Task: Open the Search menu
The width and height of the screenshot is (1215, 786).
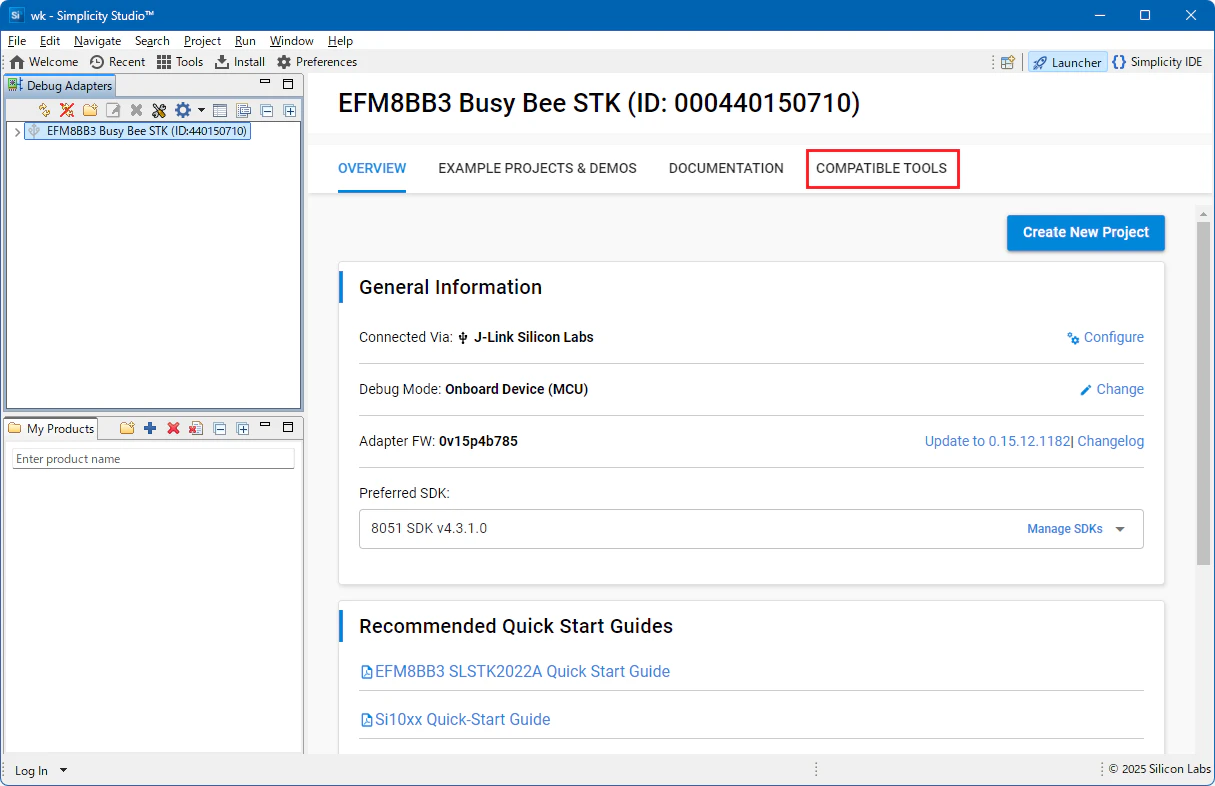Action: (152, 41)
